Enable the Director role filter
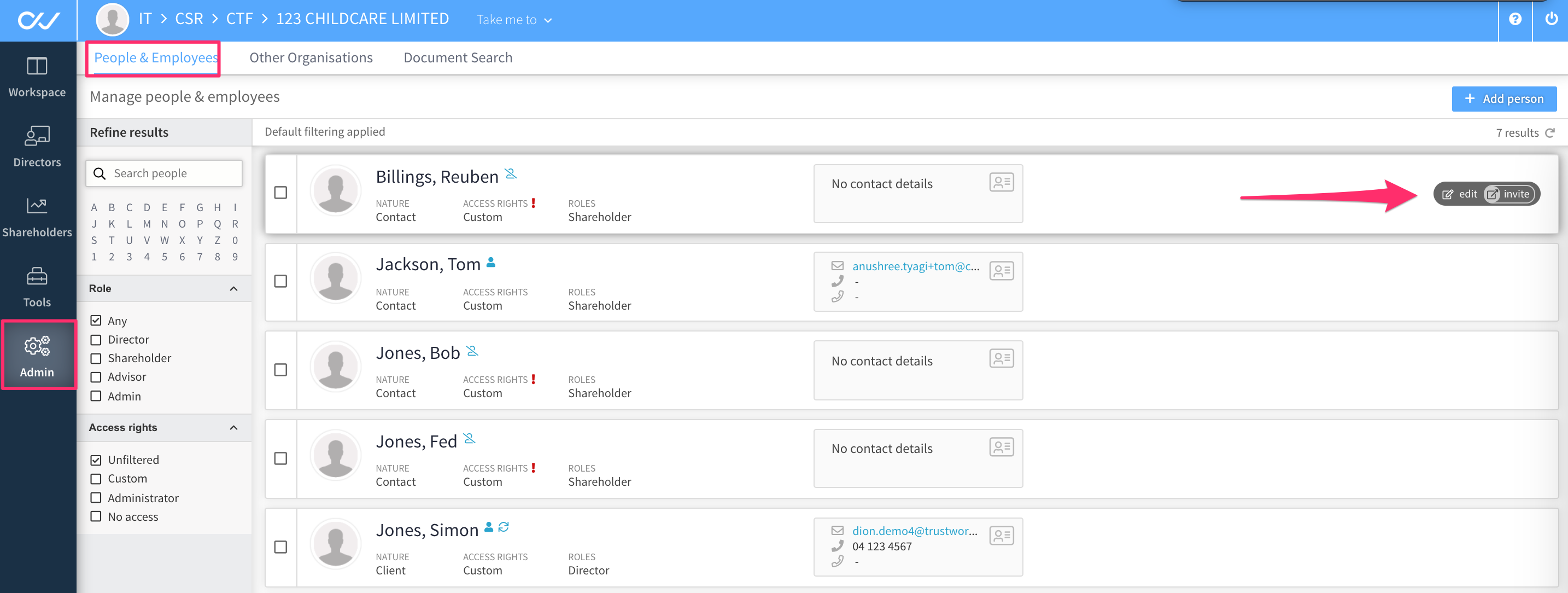 pyautogui.click(x=96, y=340)
